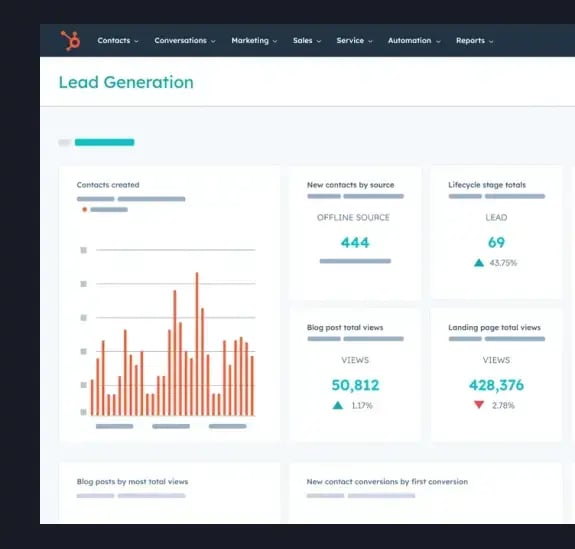Click the tallest bar in Contacts created chart
Viewport: 575px width, 549px height.
[197, 344]
